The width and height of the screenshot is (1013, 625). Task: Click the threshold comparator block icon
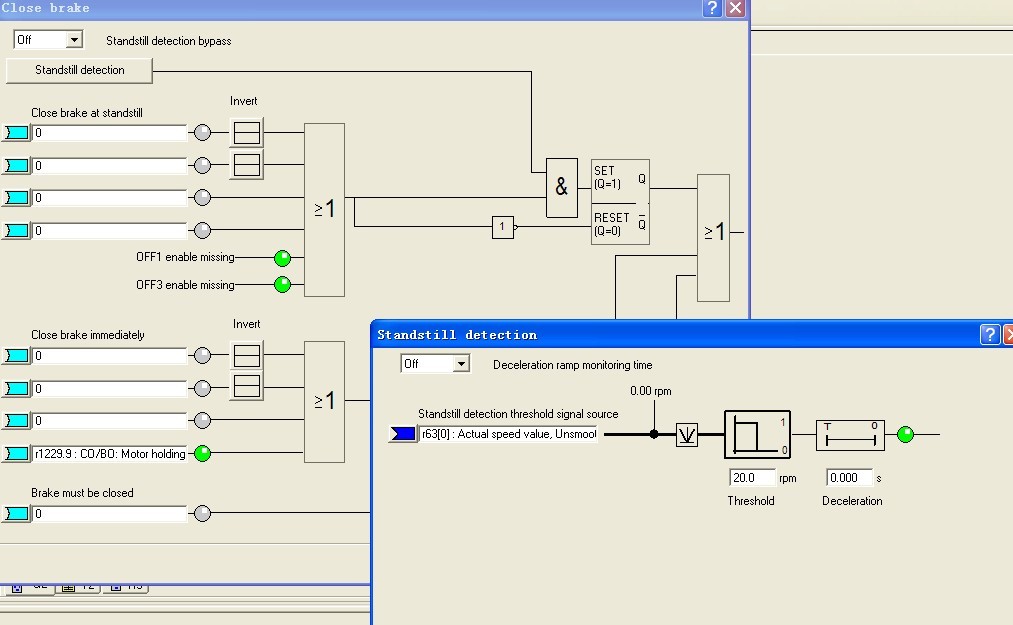pos(757,434)
